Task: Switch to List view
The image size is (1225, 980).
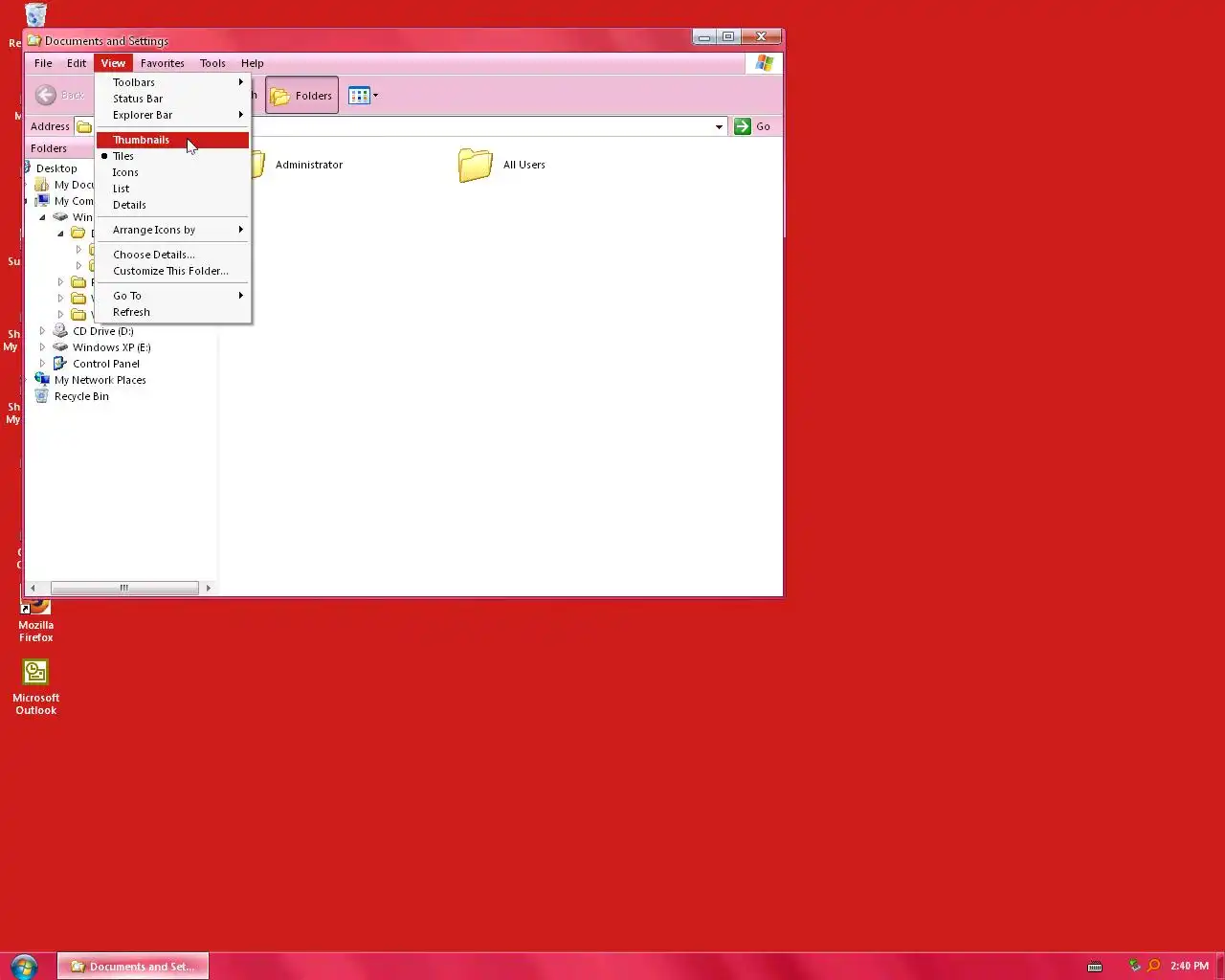Action: 172,189
